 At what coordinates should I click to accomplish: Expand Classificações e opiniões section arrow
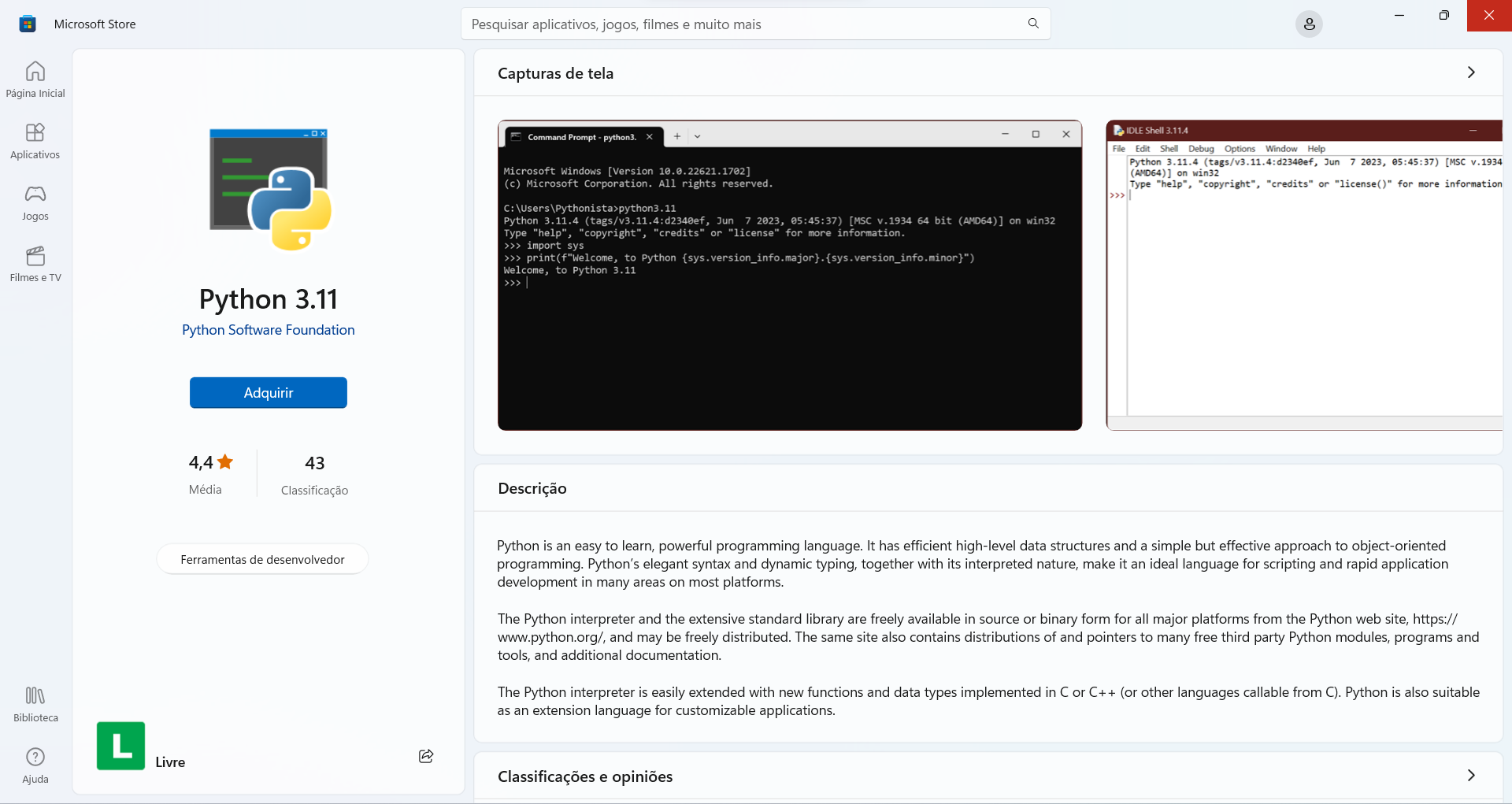[1471, 776]
